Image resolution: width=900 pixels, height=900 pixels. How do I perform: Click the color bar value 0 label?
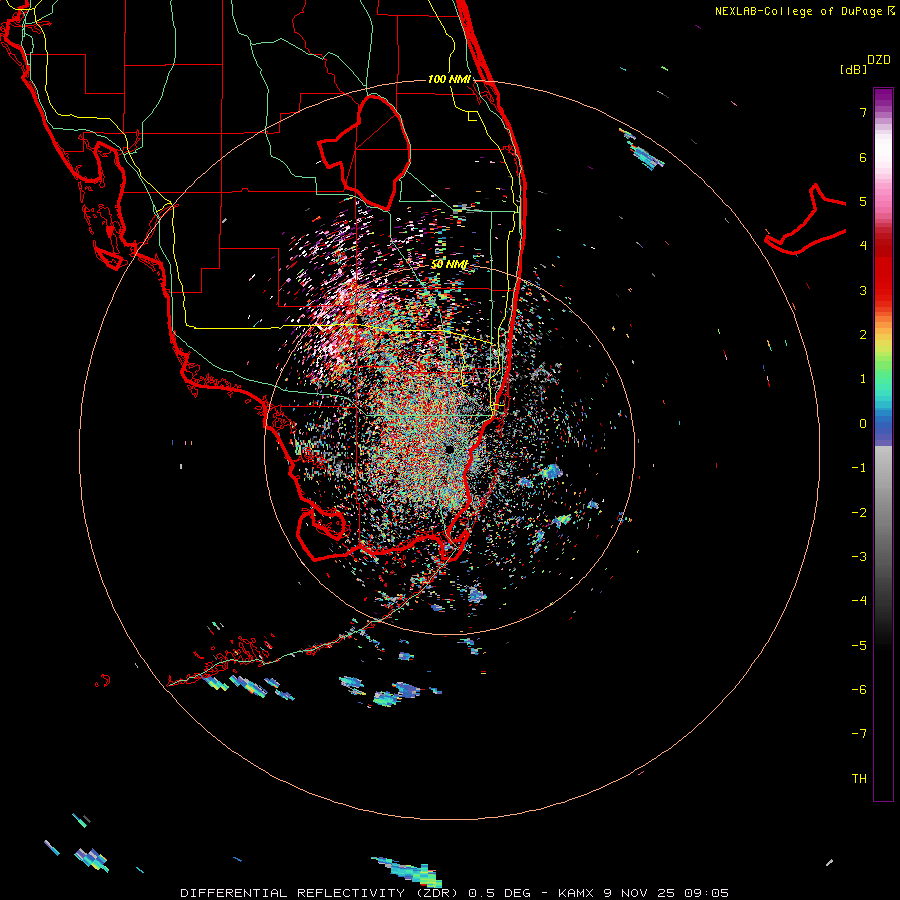coord(863,424)
